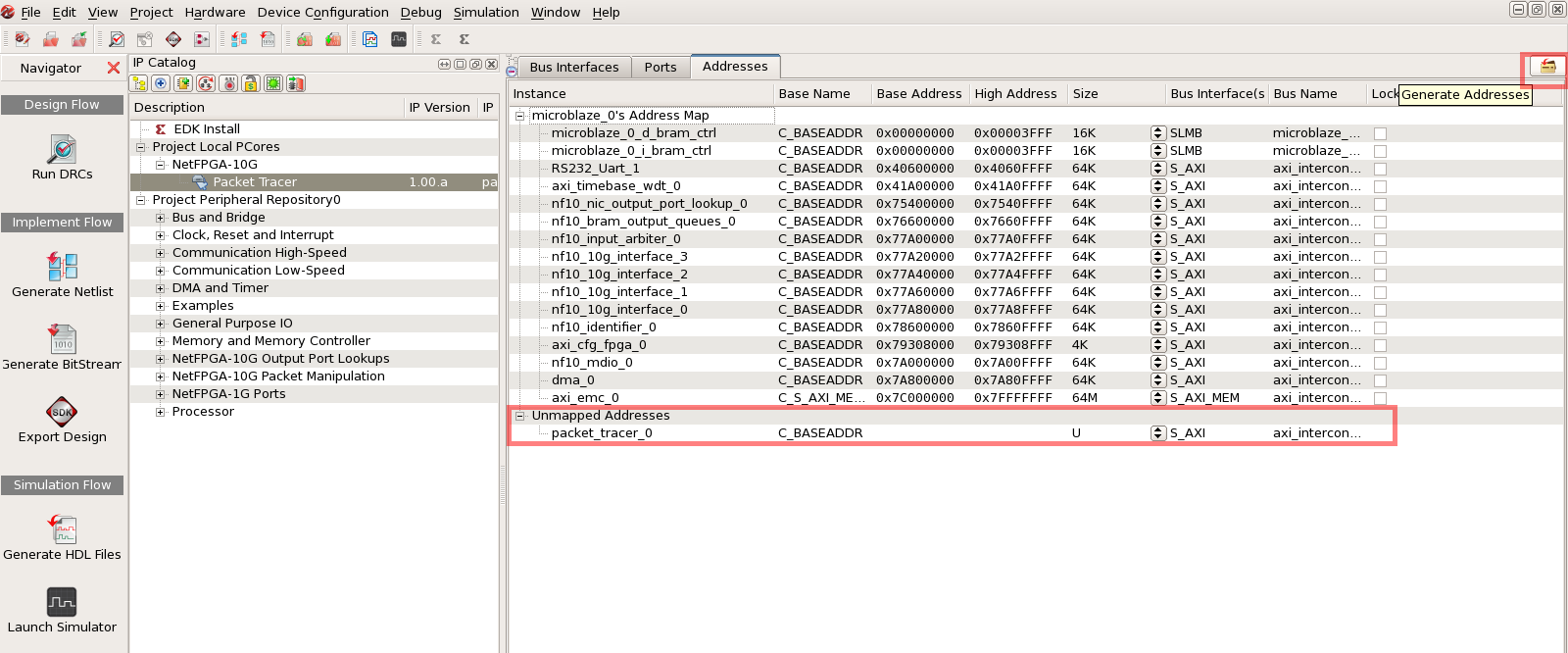
Task: Switch to the Bus Interfaces tab
Action: tap(573, 67)
